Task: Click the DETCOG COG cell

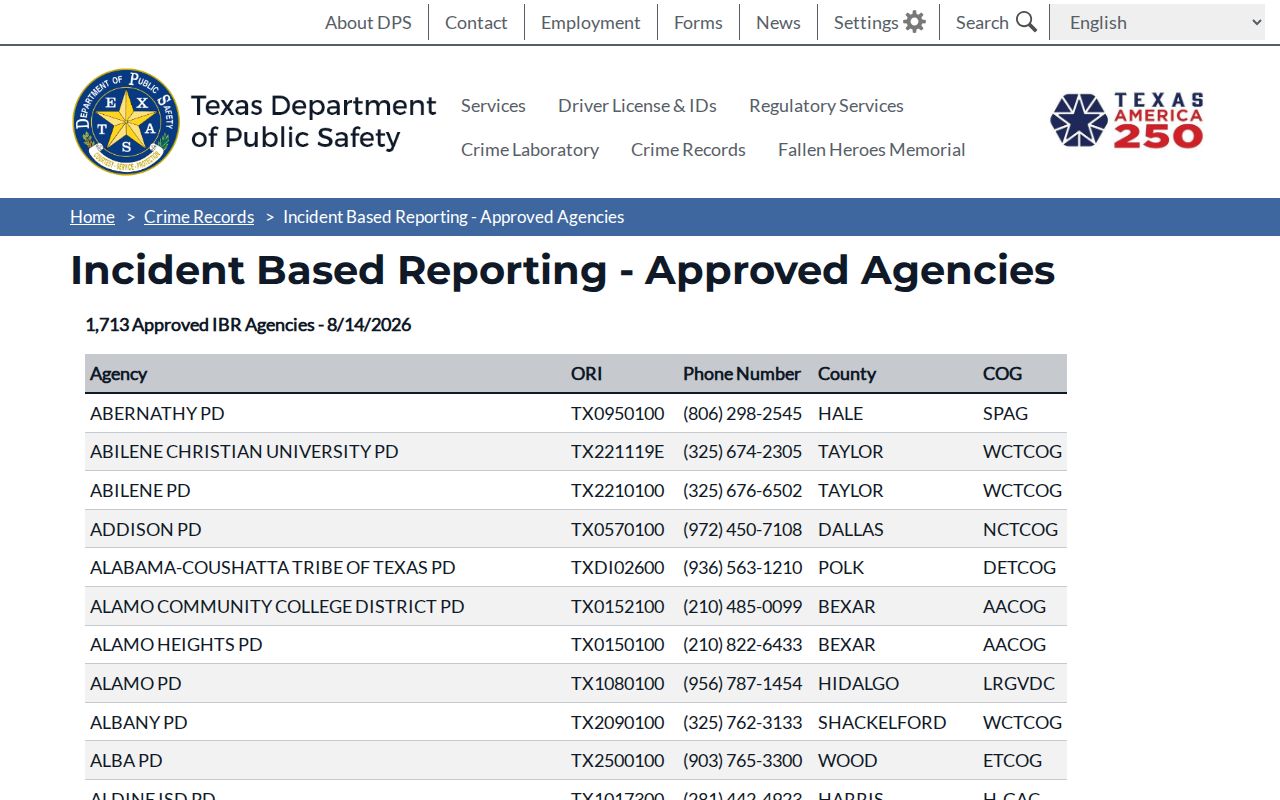Action: pyautogui.click(x=1019, y=567)
